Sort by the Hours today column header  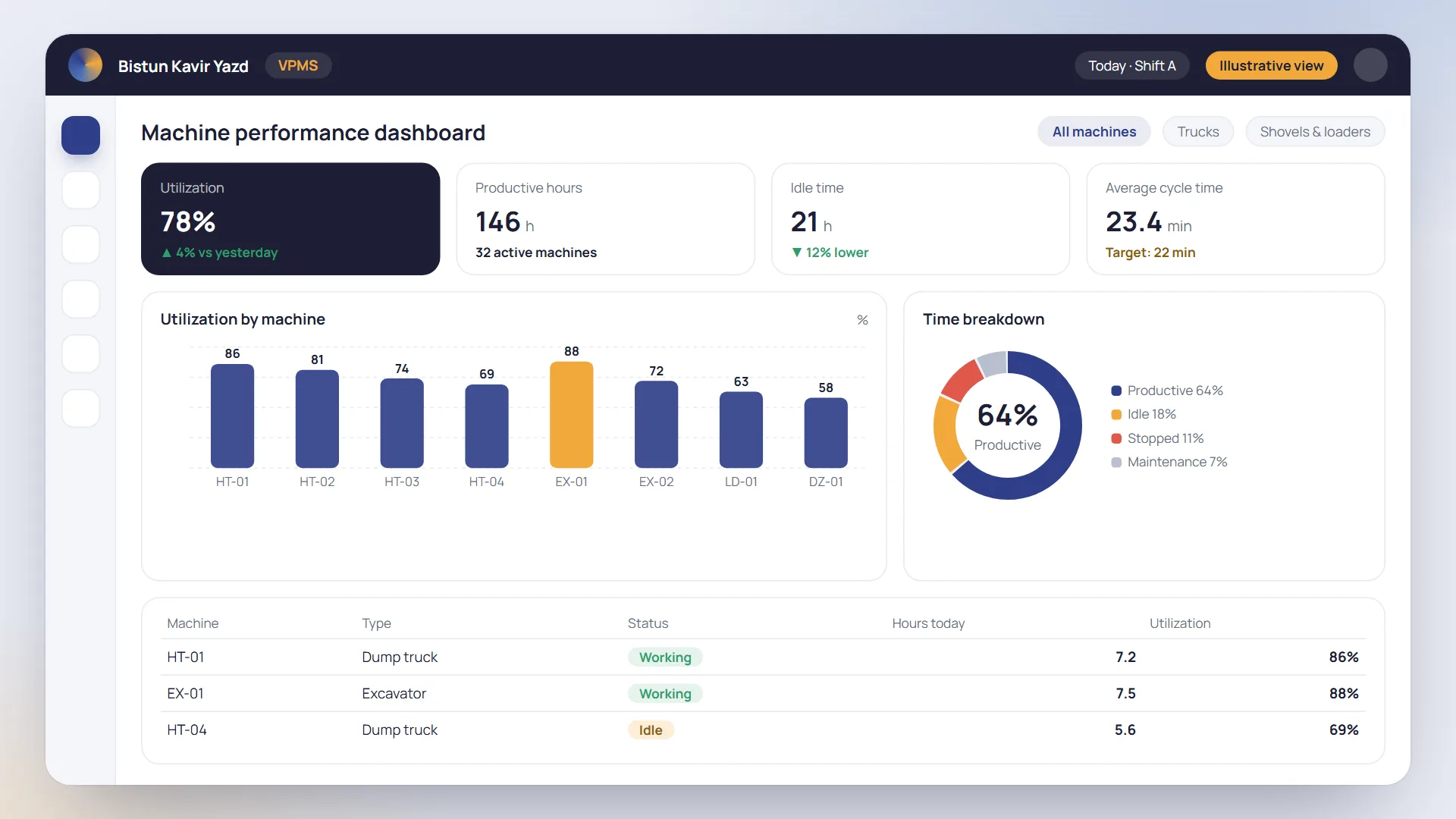(928, 623)
